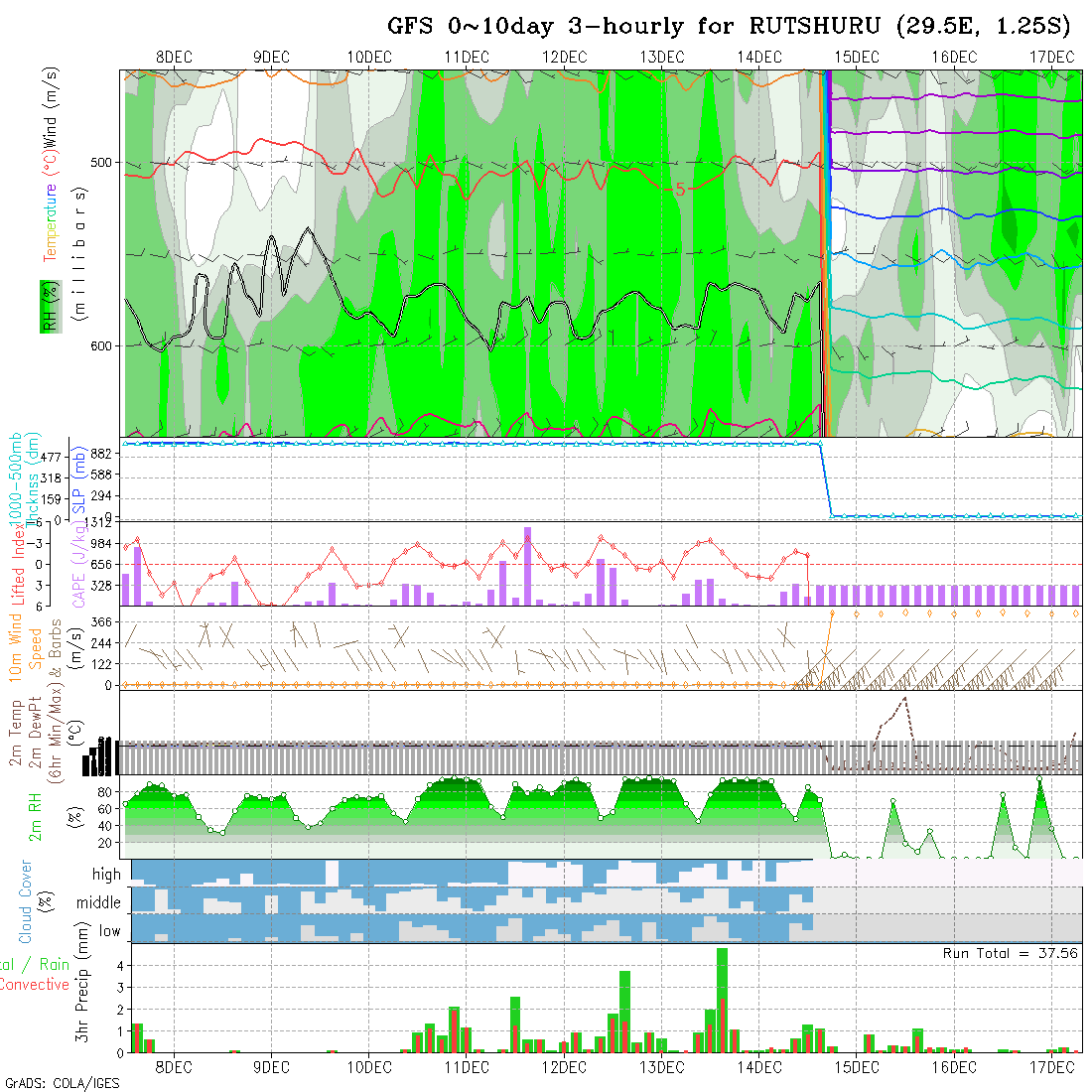
Task: Select the 13DEC label on bottom axis
Action: 661,1066
